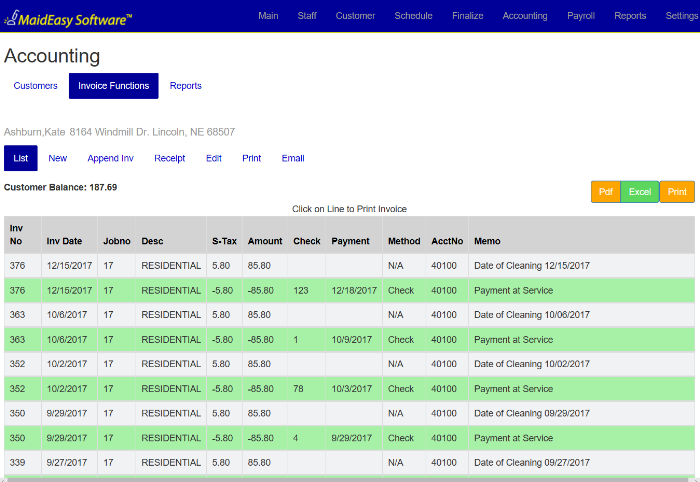Select the Invoice Functions tab
The height and width of the screenshot is (482, 700).
click(113, 86)
